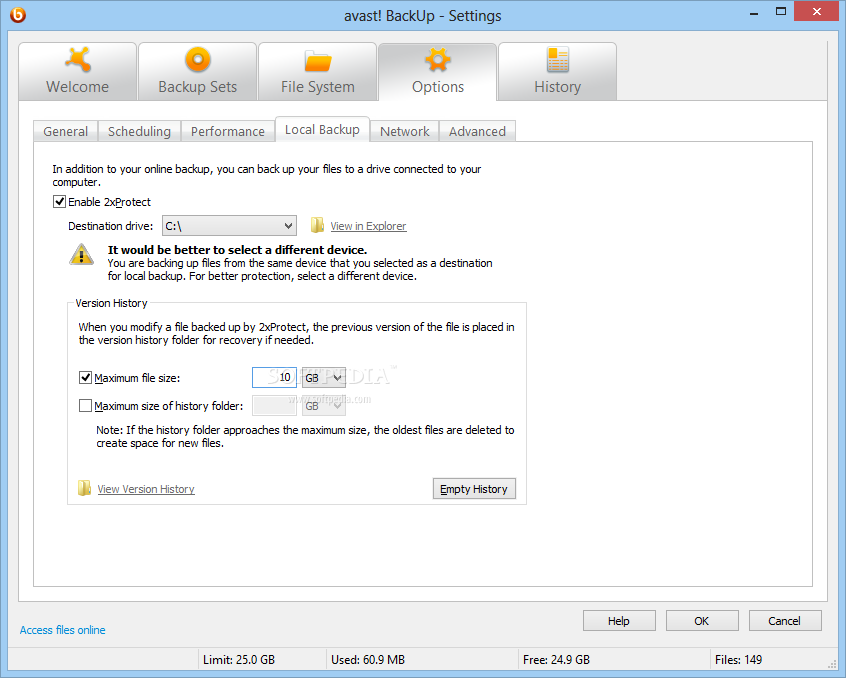Viewport: 846px width, 678px height.
Task: Click the avast BackUp logo in title bar
Action: [x=18, y=15]
